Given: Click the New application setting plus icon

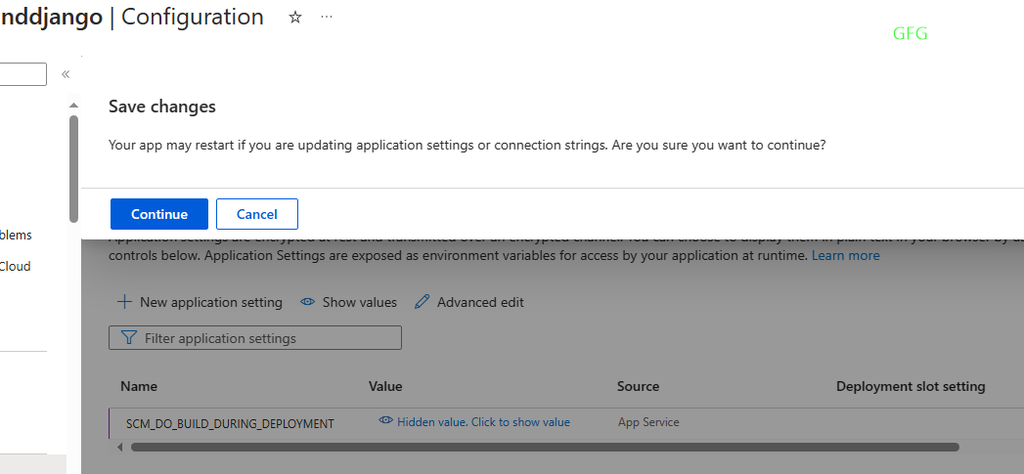Looking at the screenshot, I should (x=125, y=302).
